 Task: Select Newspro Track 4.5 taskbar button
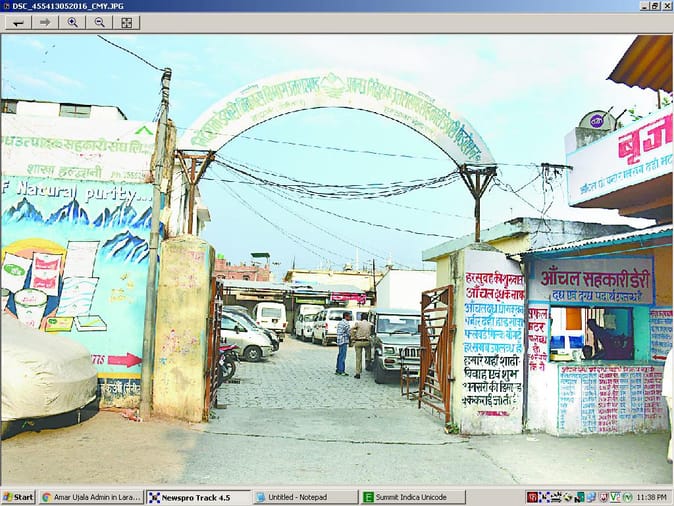[x=198, y=497]
